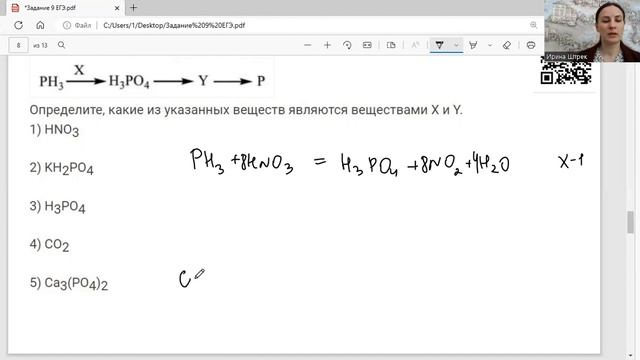Click the scroll-down arrow
This screenshot has width=640, height=360.
click(x=631, y=356)
